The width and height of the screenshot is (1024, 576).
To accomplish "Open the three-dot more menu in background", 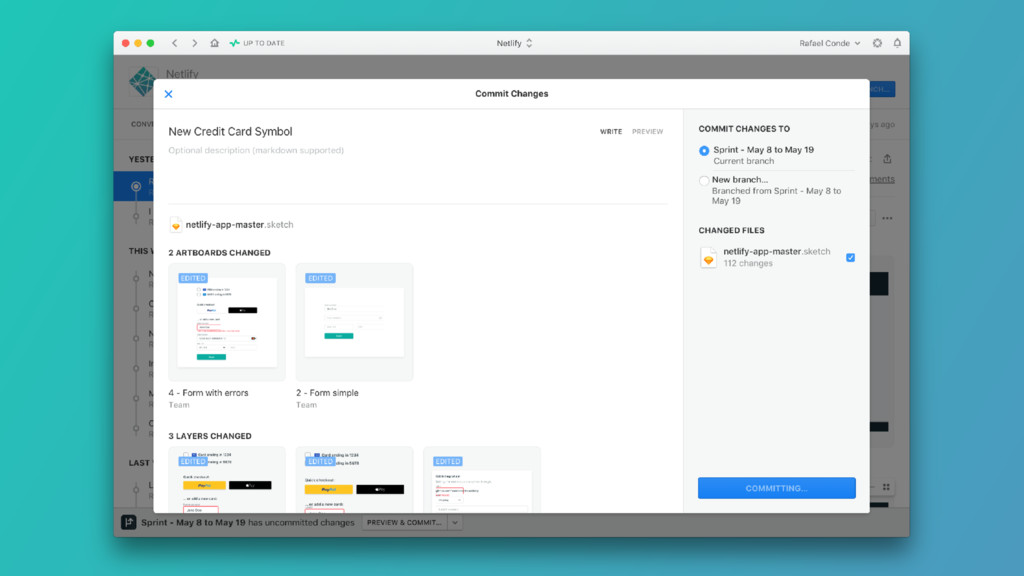I will (887, 218).
